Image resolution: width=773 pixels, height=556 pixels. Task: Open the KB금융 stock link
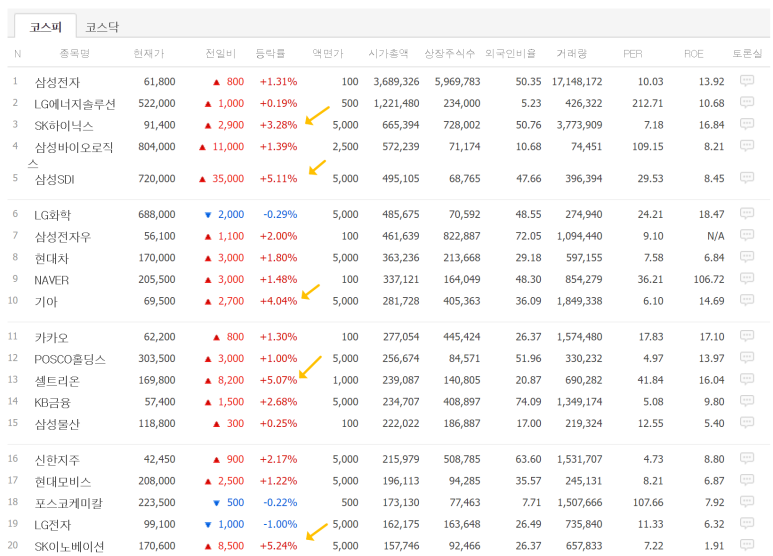[52, 403]
